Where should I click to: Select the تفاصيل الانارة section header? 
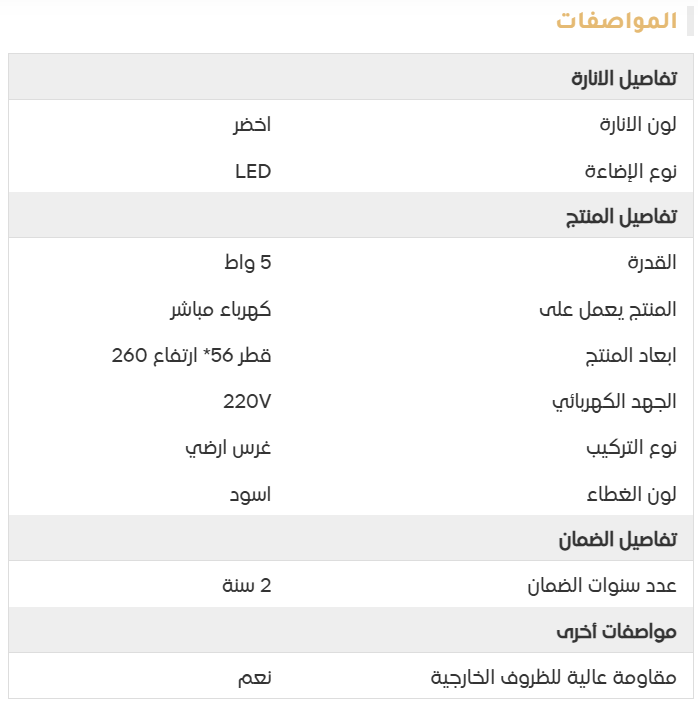click(x=623, y=78)
